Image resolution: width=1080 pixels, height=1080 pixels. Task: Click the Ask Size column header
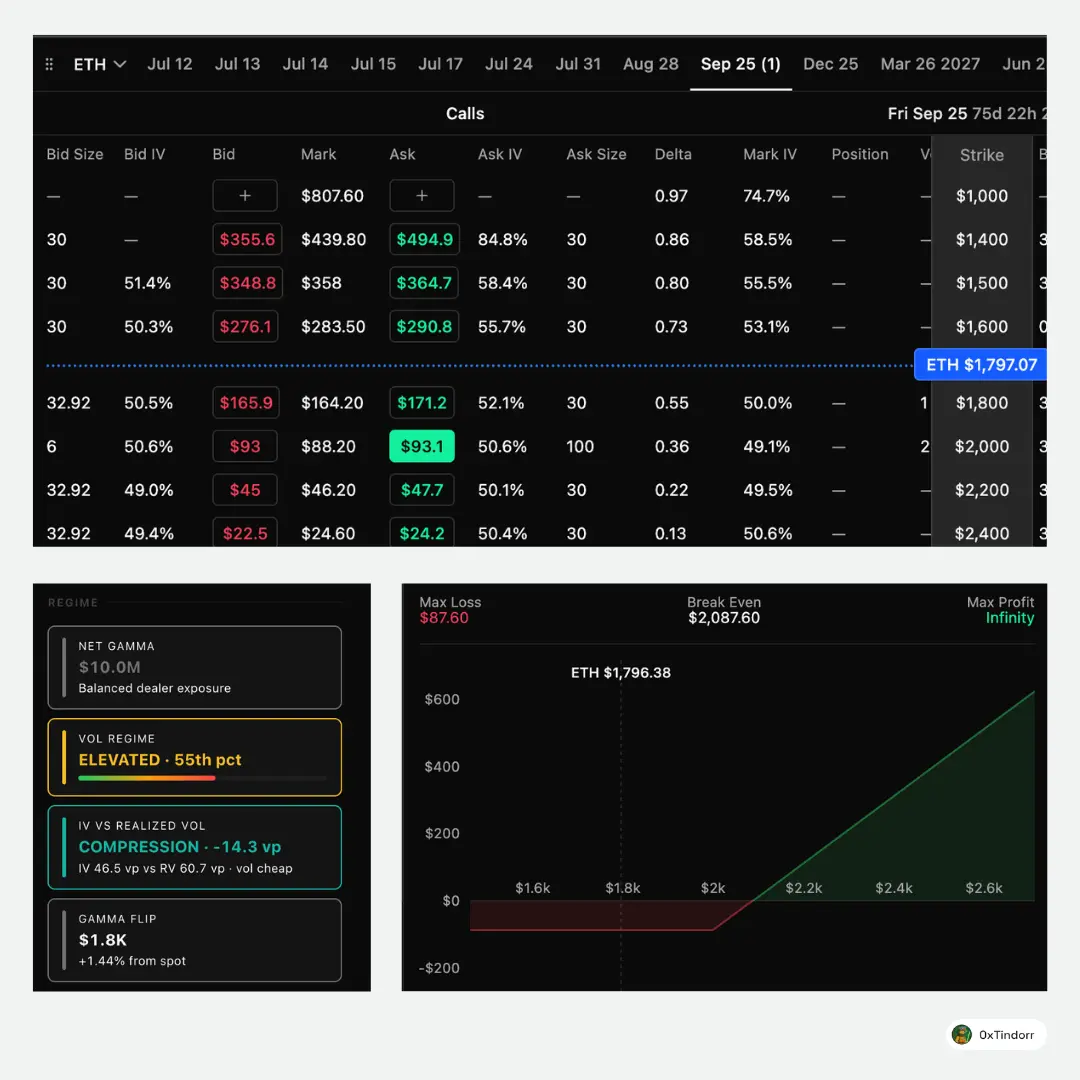point(596,154)
